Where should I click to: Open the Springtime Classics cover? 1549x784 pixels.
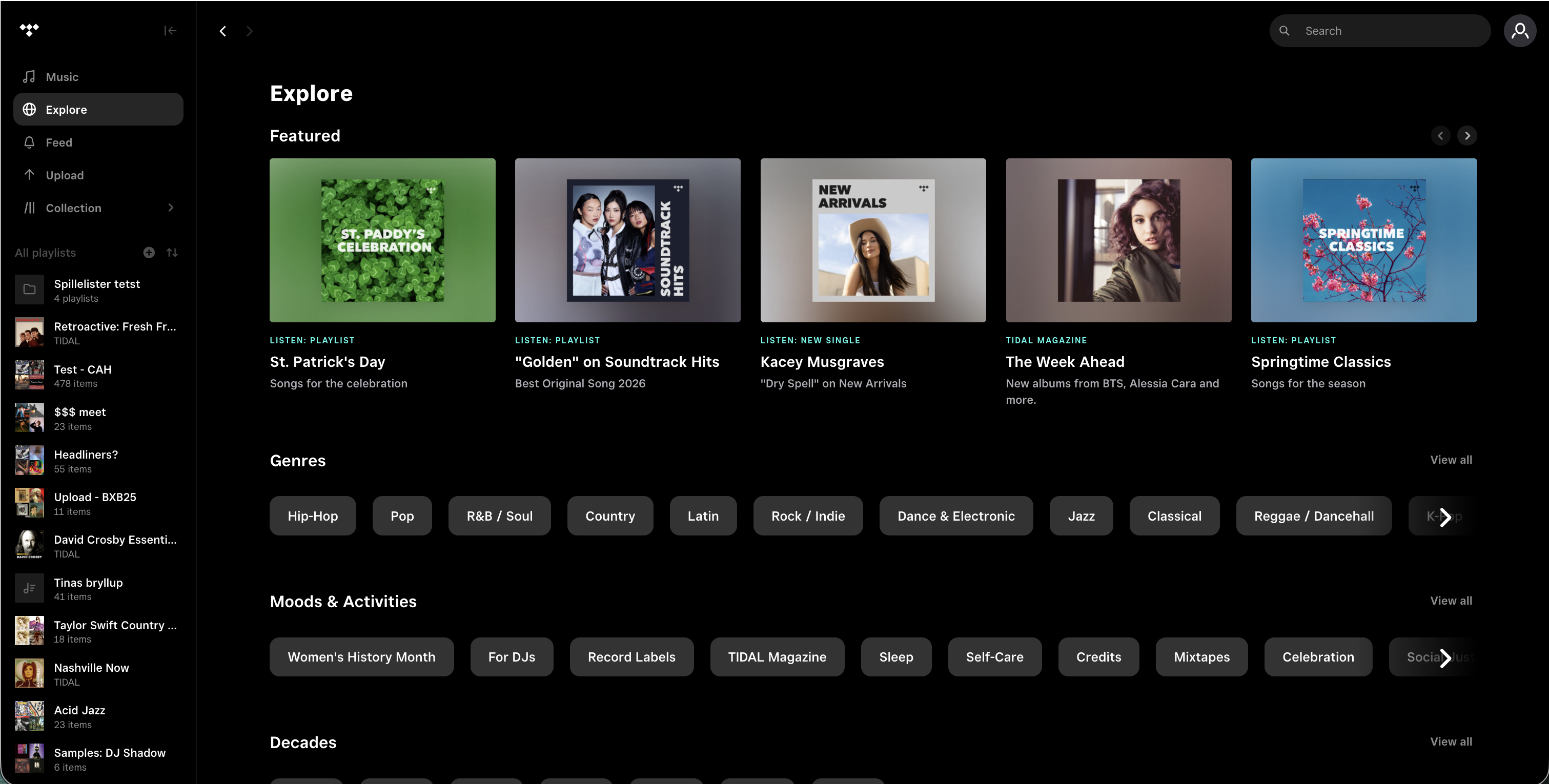click(1364, 240)
